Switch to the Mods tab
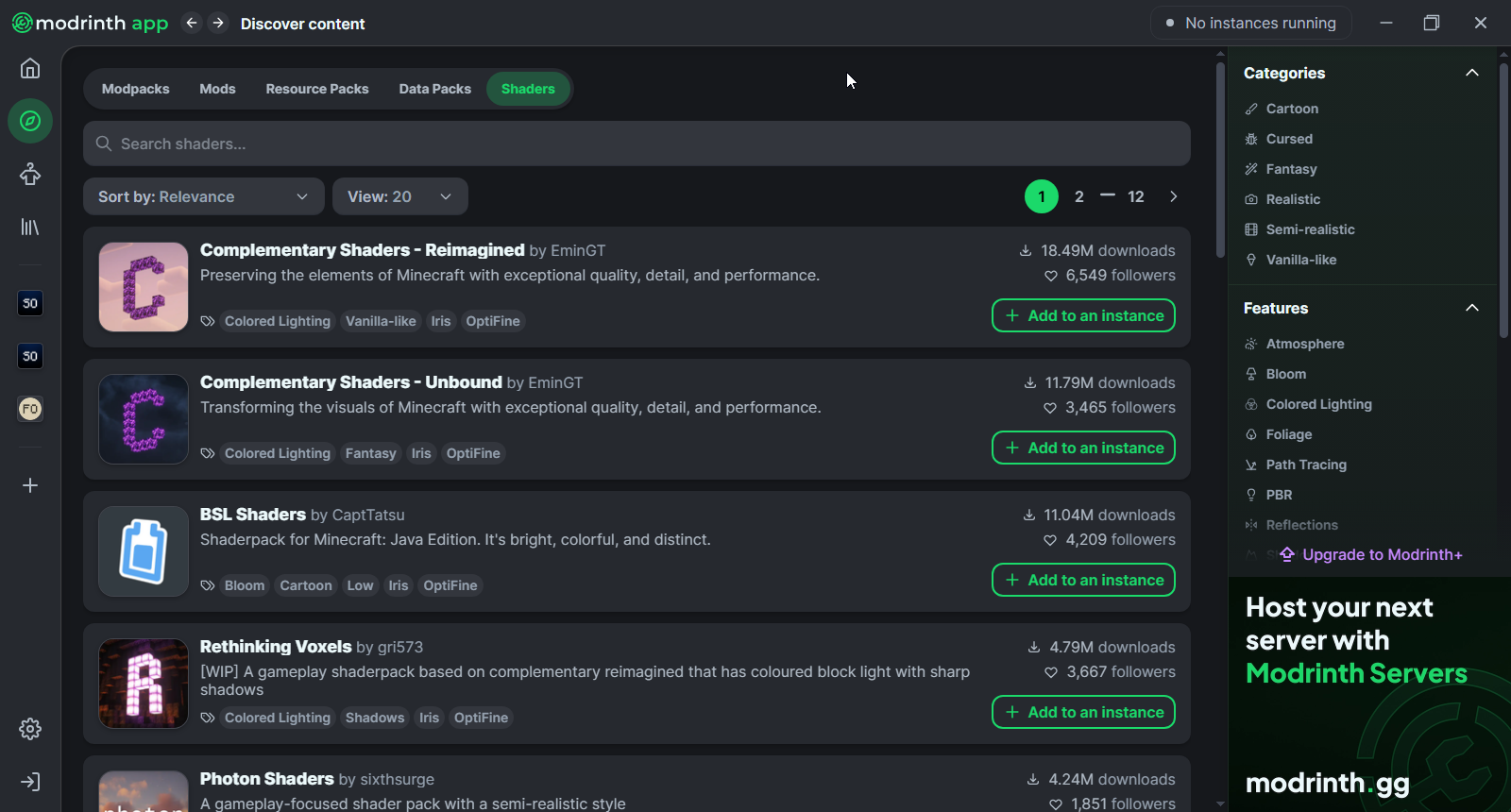 (217, 89)
